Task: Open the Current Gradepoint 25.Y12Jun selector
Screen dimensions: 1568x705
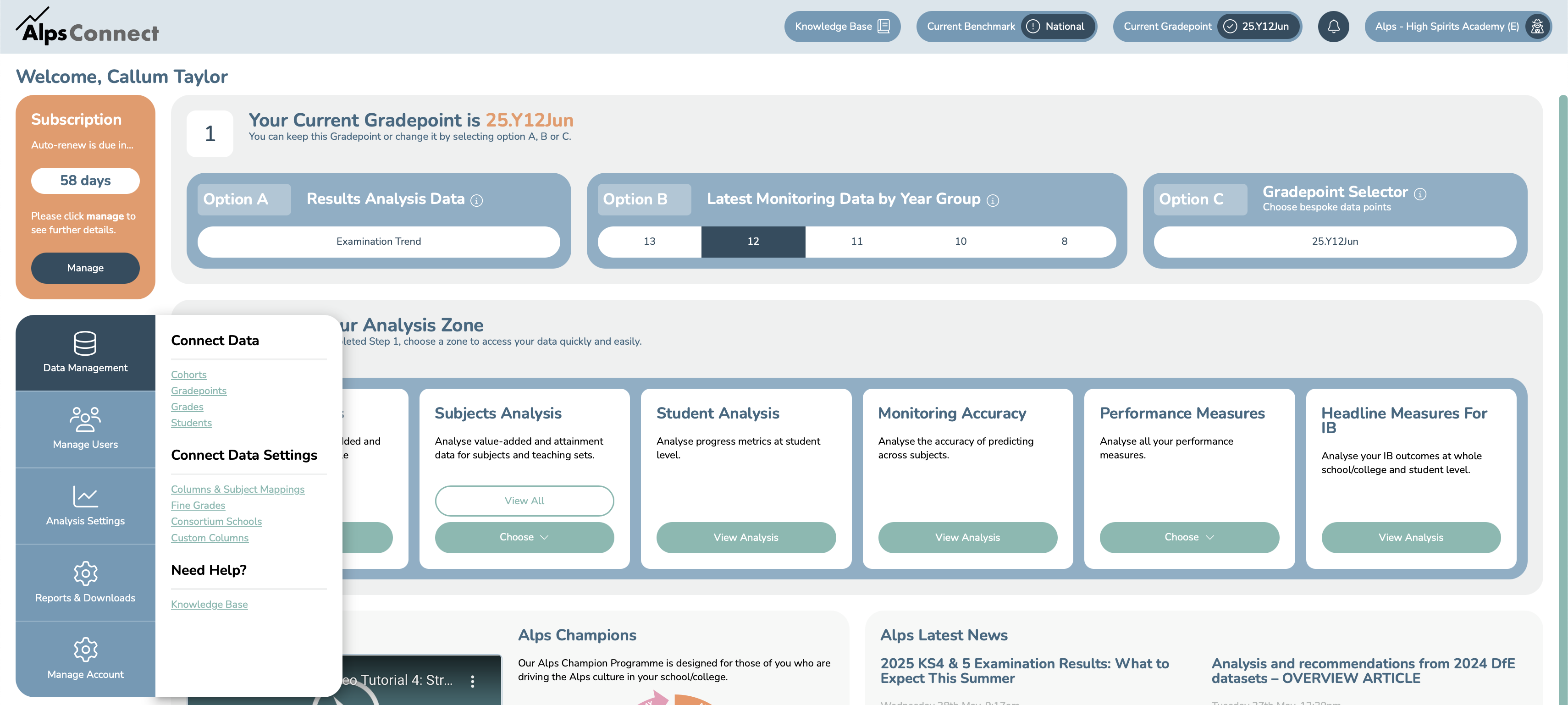Action: pyautogui.click(x=1258, y=26)
